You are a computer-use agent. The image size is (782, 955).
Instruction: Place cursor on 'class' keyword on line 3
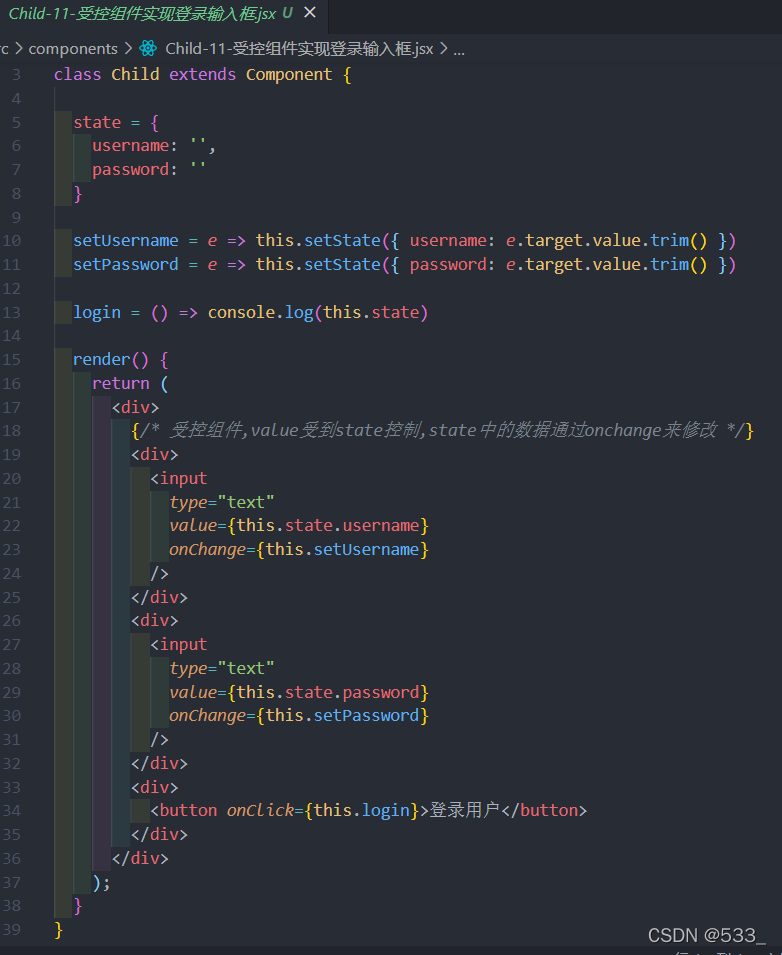click(x=77, y=74)
